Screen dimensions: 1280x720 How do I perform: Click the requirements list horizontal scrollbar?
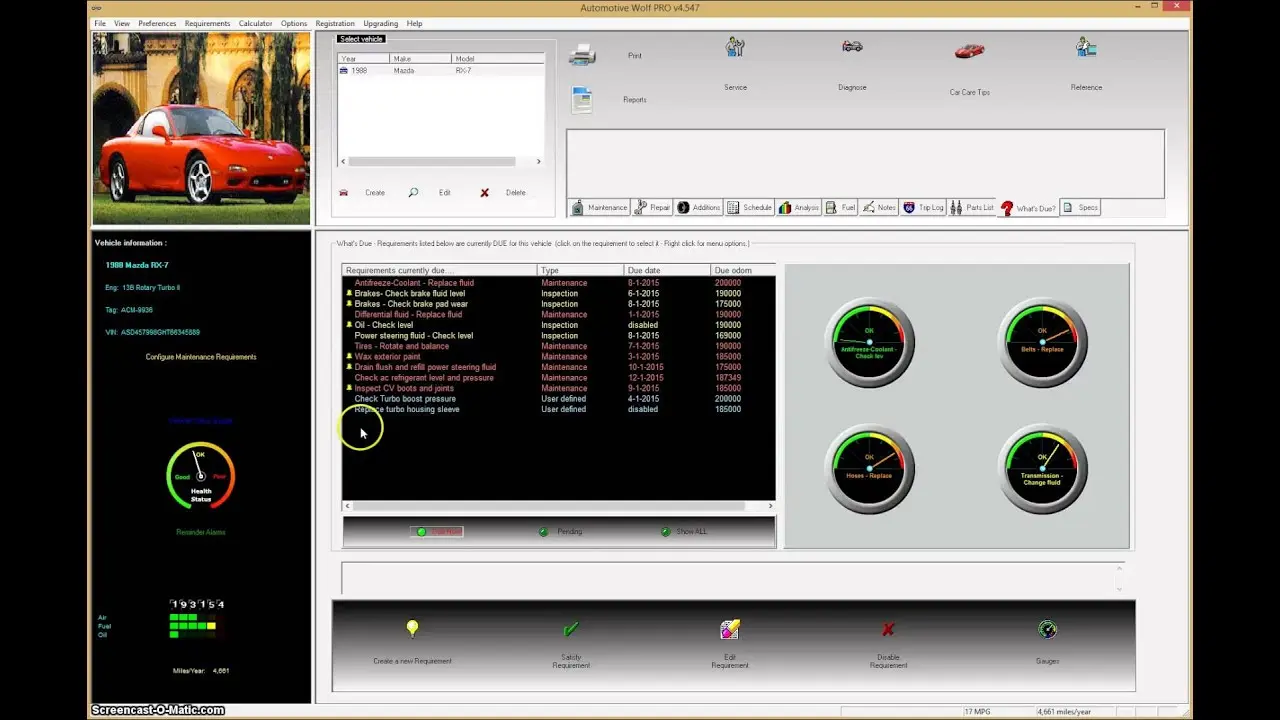558,506
